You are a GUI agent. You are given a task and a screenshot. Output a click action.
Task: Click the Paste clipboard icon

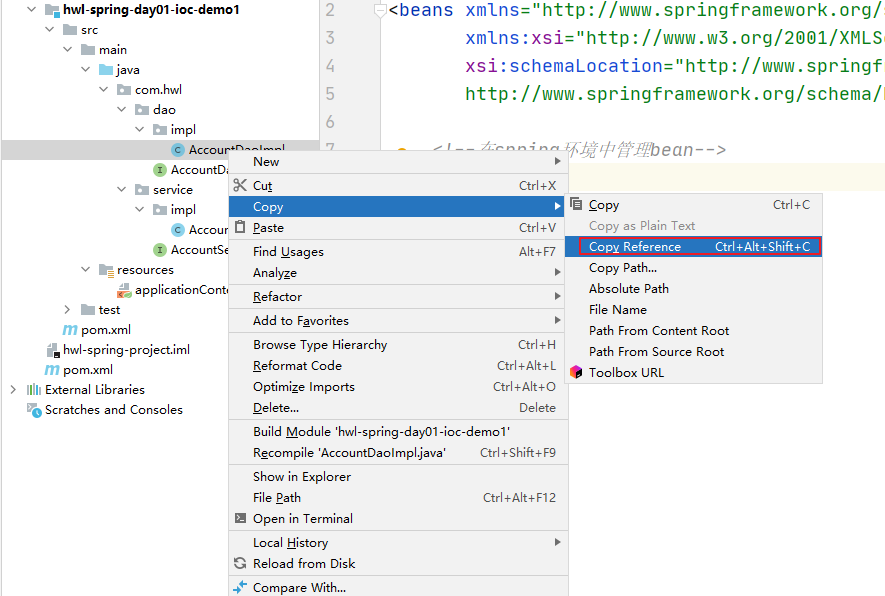240,227
